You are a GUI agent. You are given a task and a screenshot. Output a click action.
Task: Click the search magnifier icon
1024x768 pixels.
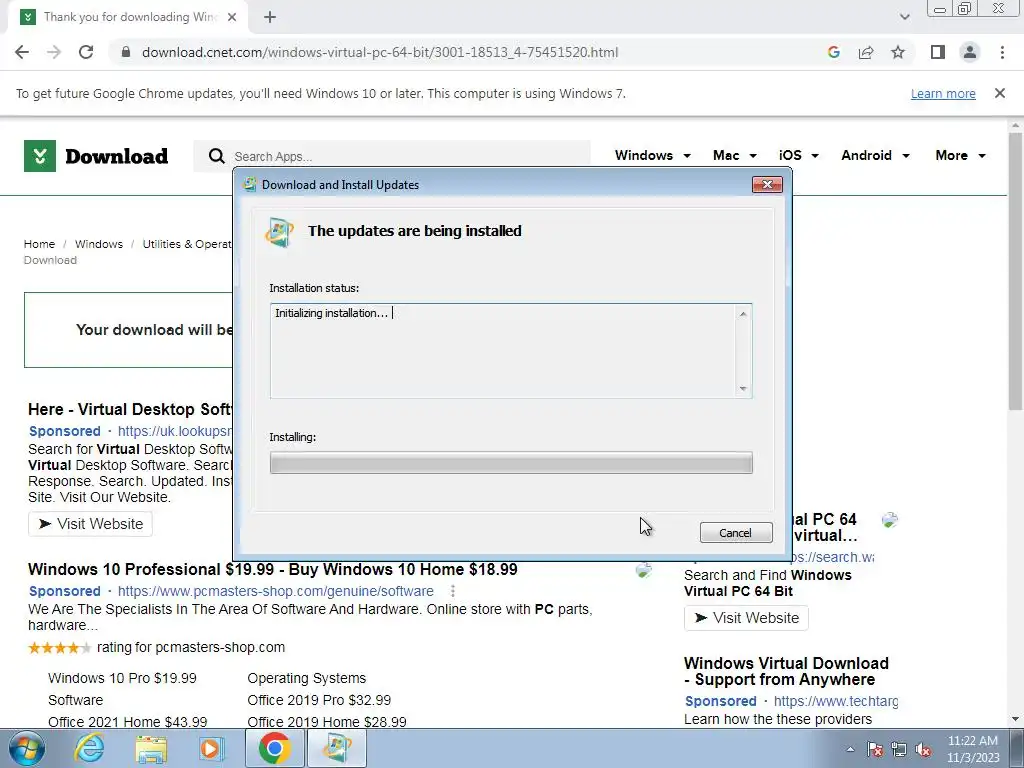click(216, 156)
